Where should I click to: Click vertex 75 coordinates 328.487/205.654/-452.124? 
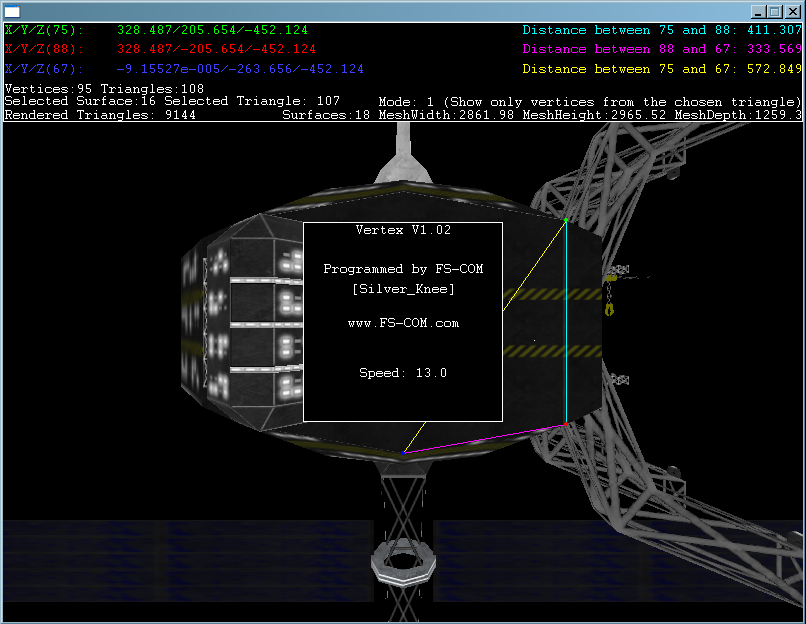[x=212, y=30]
